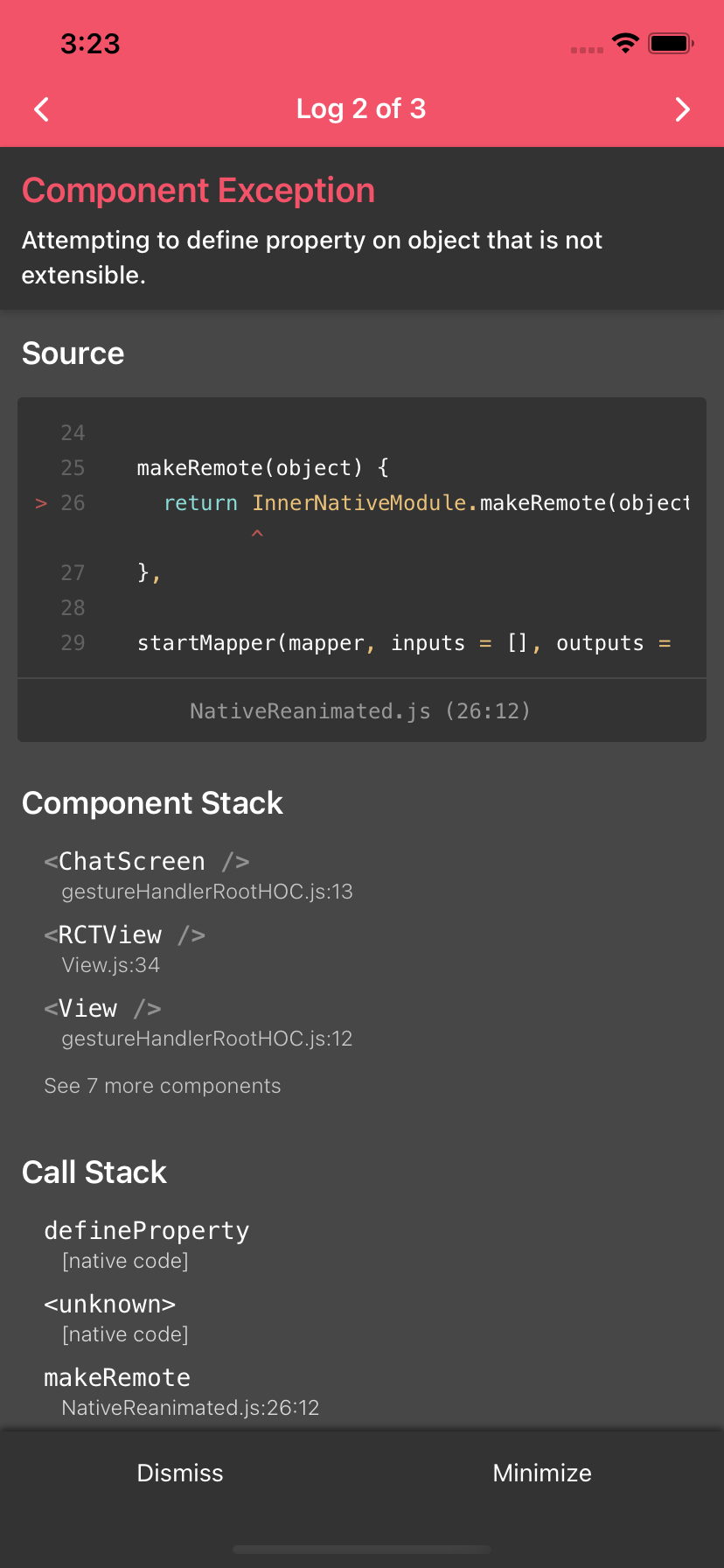Open the Log 2 of 3 header
The width and height of the screenshot is (724, 1568).
click(361, 109)
